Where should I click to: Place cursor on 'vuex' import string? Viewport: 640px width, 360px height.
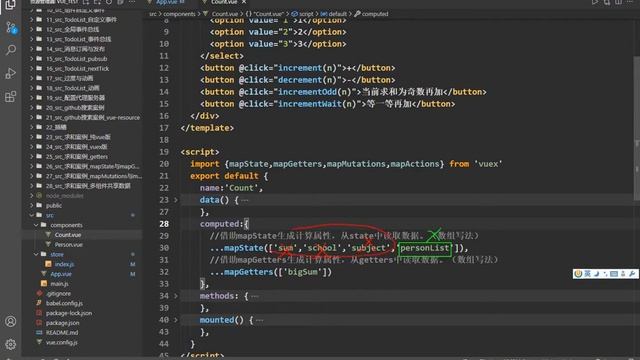point(488,164)
